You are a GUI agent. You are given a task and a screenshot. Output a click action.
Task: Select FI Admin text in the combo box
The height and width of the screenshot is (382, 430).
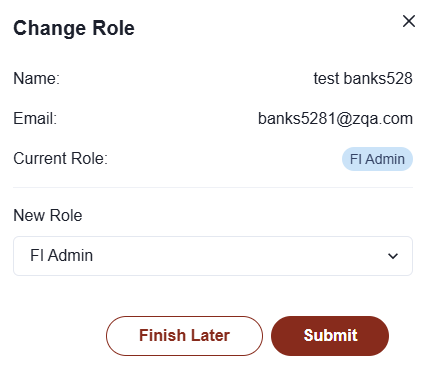pyautogui.click(x=62, y=256)
